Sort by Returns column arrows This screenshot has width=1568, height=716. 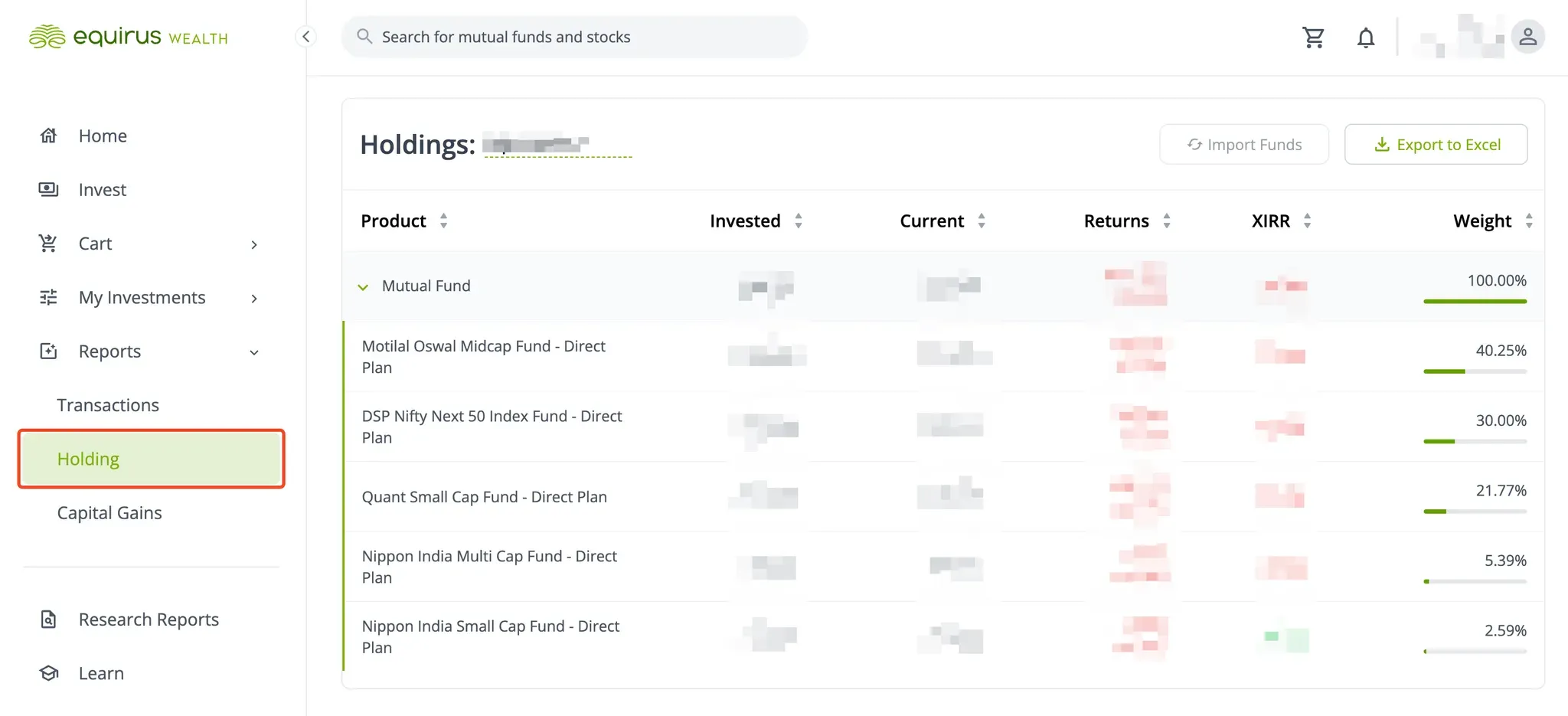point(1167,221)
